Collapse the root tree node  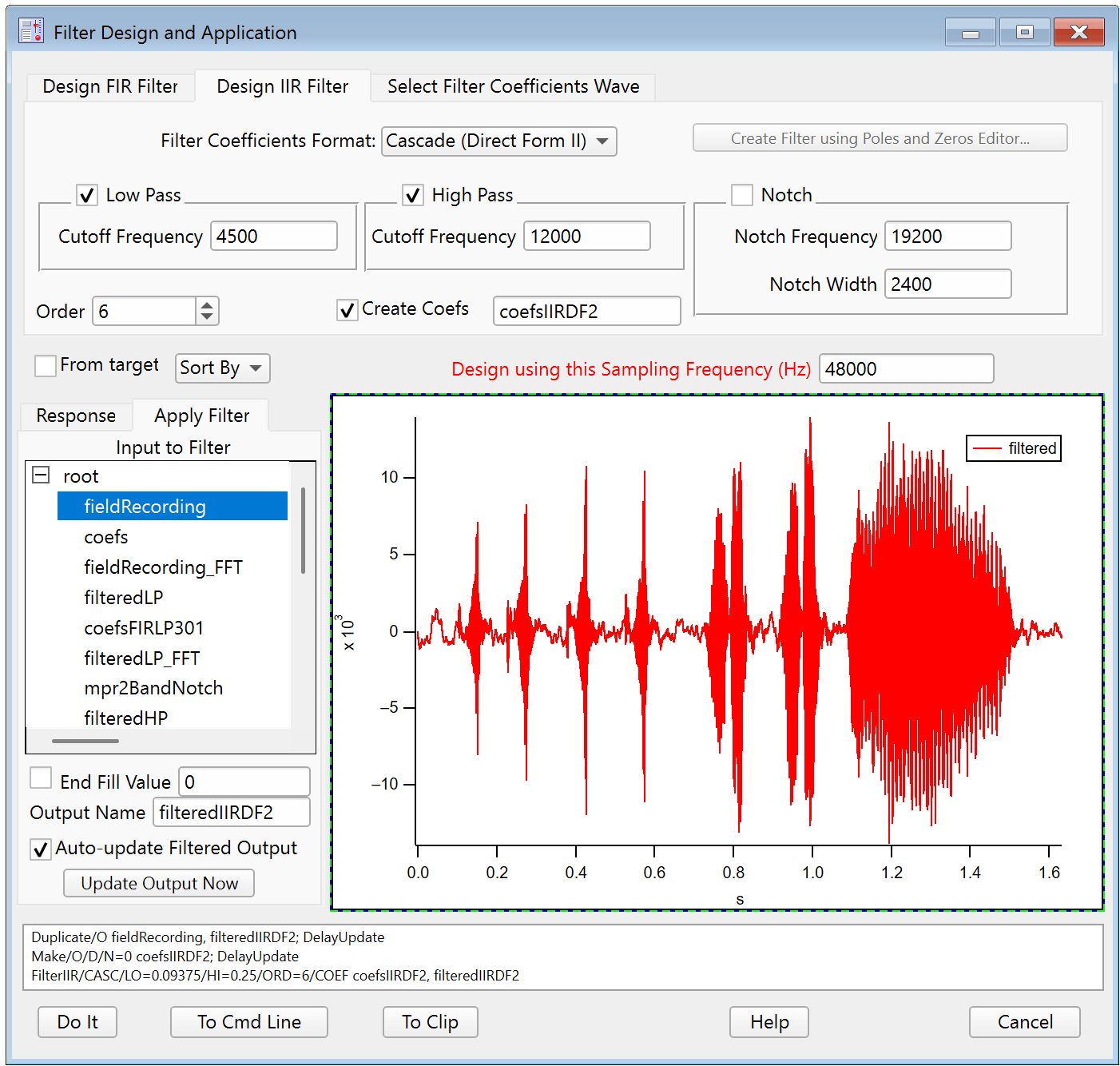[41, 475]
